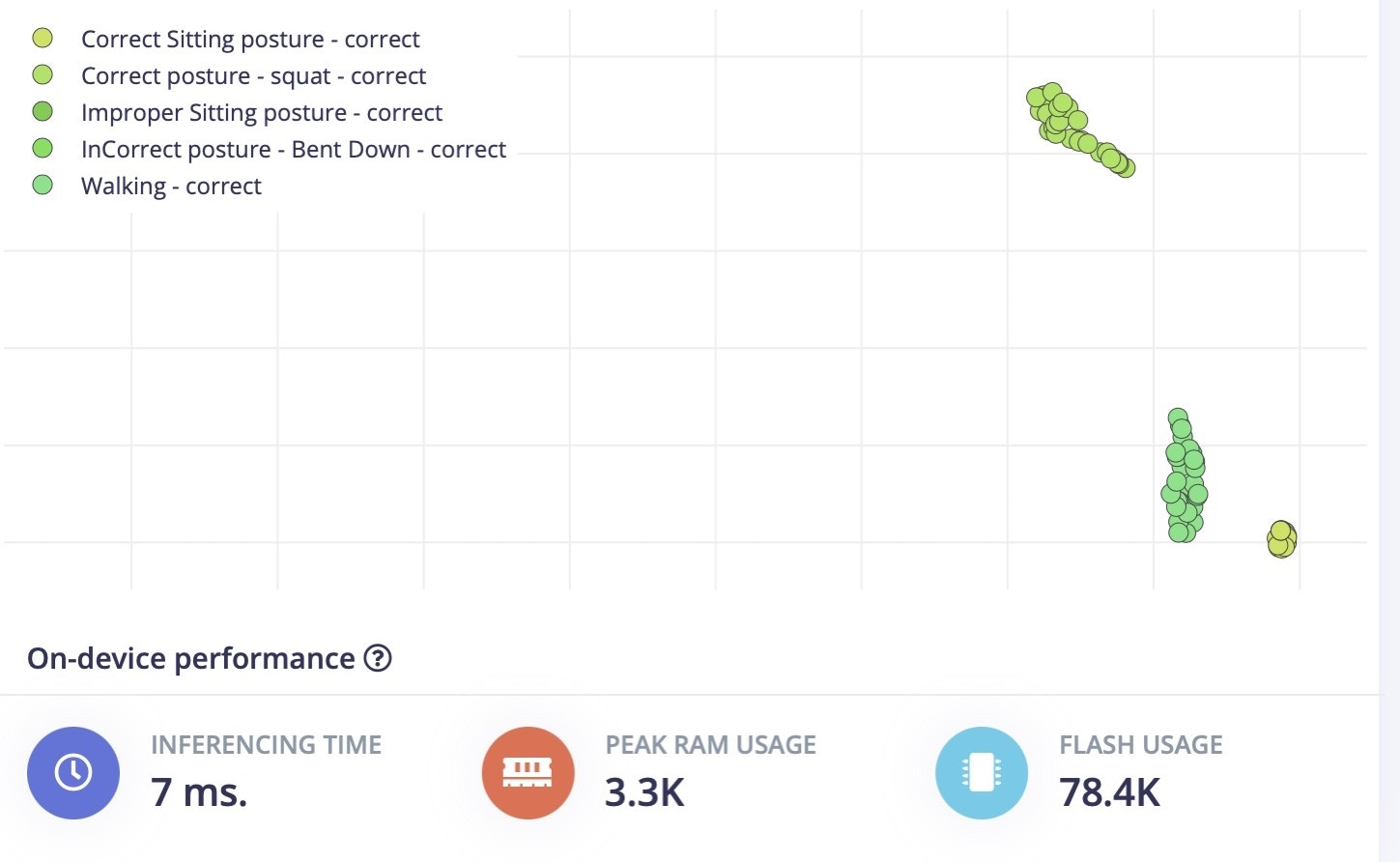
Task: Select the yellow sitting posture data point
Action: click(x=1281, y=539)
